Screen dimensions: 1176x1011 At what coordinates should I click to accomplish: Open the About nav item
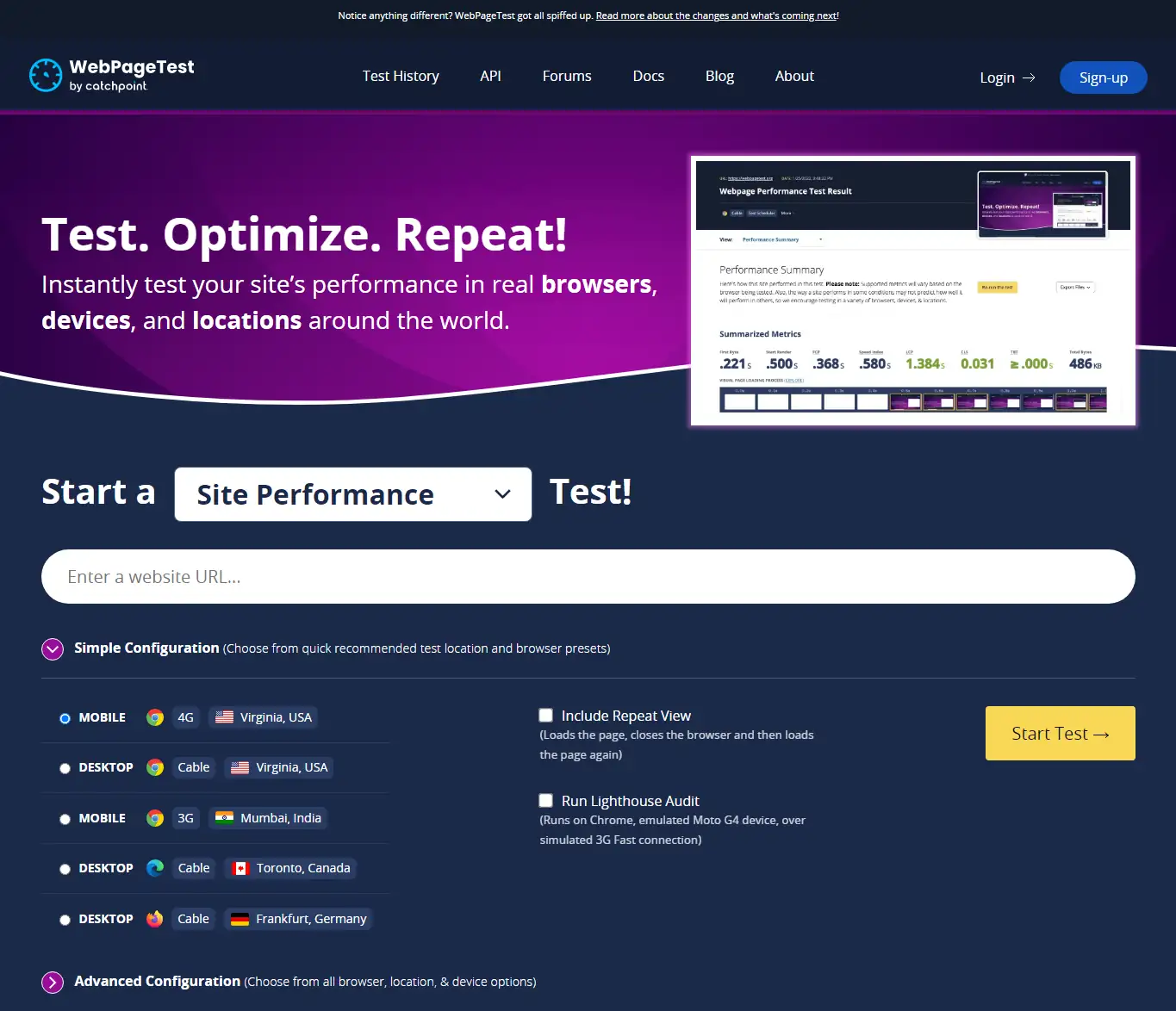[x=794, y=76]
